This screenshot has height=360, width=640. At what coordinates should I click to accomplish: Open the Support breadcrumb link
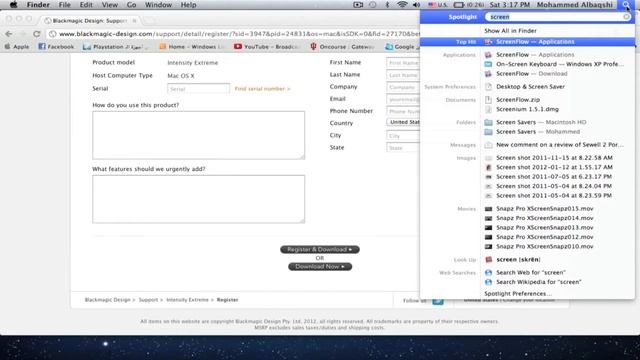pyautogui.click(x=148, y=300)
